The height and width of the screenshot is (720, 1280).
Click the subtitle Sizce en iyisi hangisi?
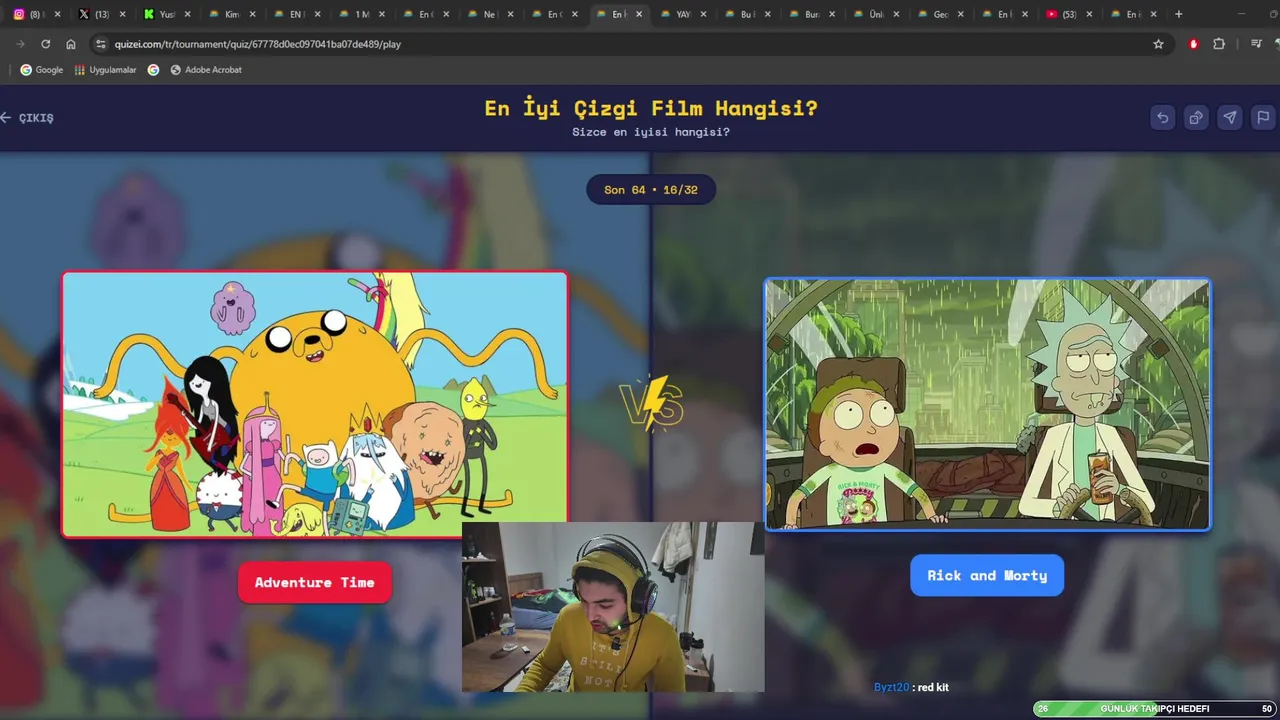click(651, 132)
